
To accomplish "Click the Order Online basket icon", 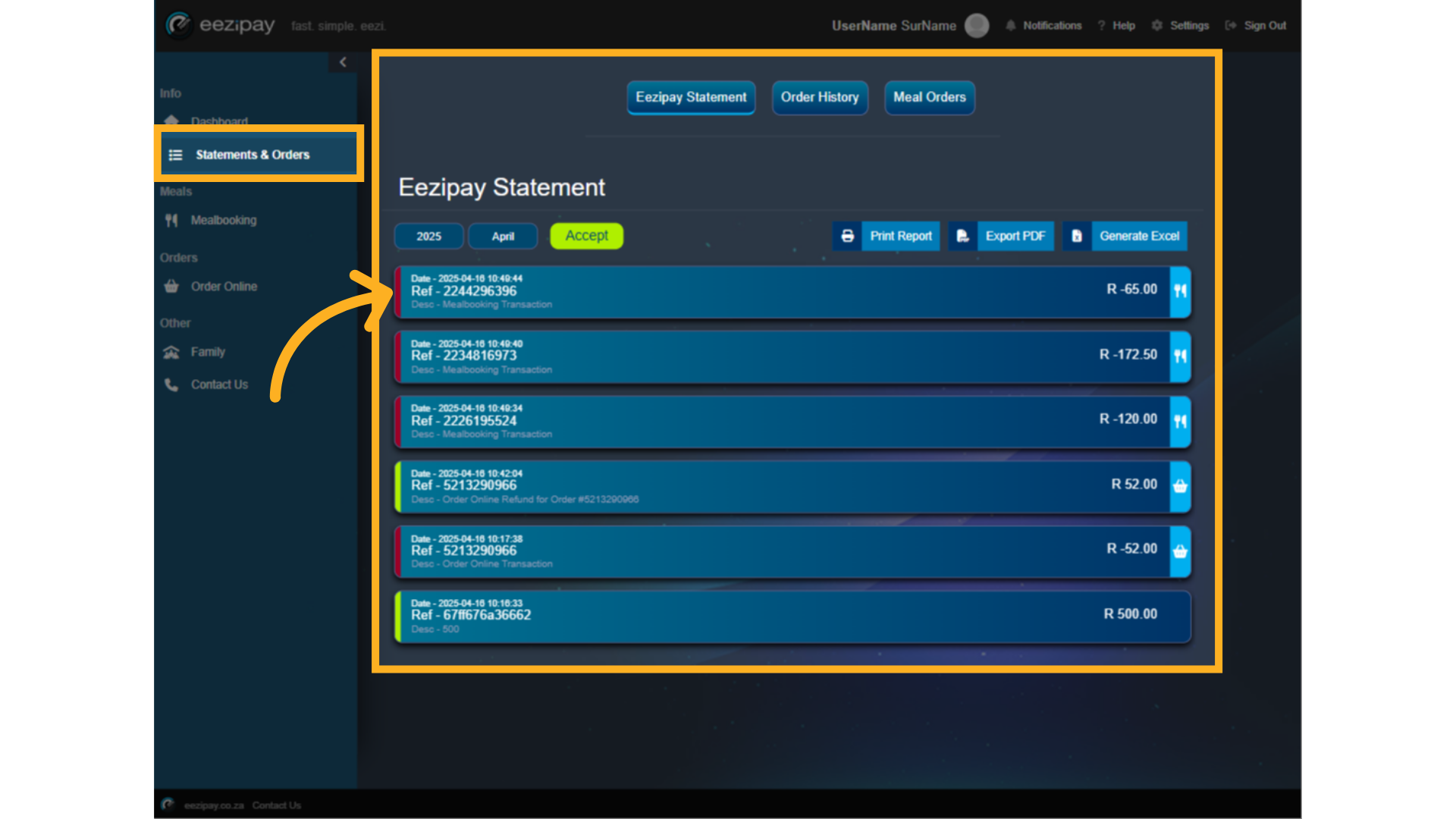I will pos(171,287).
